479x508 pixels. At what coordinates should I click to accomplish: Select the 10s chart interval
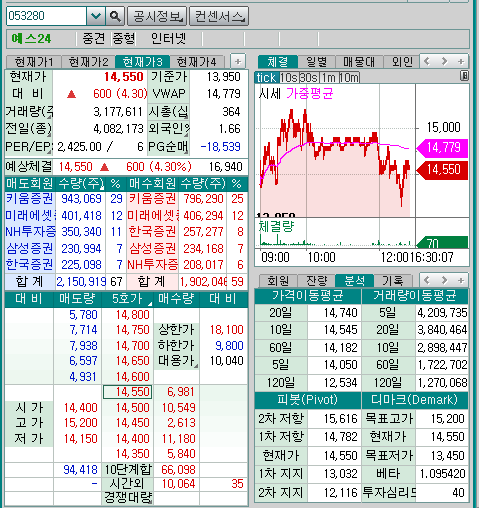pyautogui.click(x=289, y=77)
